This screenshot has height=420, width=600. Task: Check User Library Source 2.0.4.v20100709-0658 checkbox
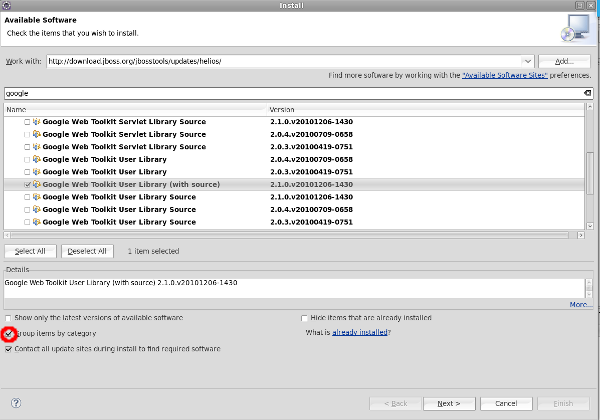point(27,210)
